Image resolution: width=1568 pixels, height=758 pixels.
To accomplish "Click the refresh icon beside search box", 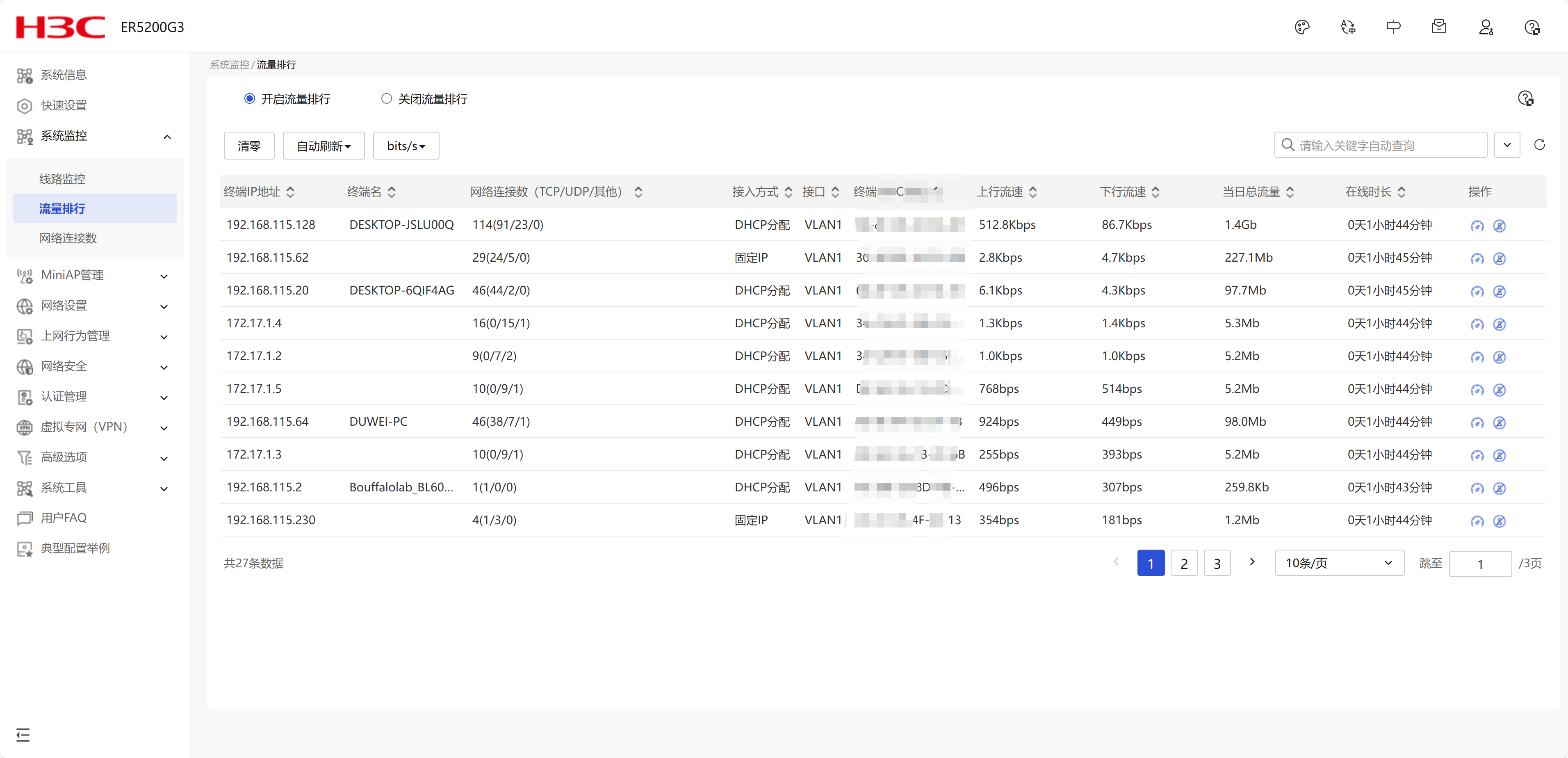I will 1539,145.
